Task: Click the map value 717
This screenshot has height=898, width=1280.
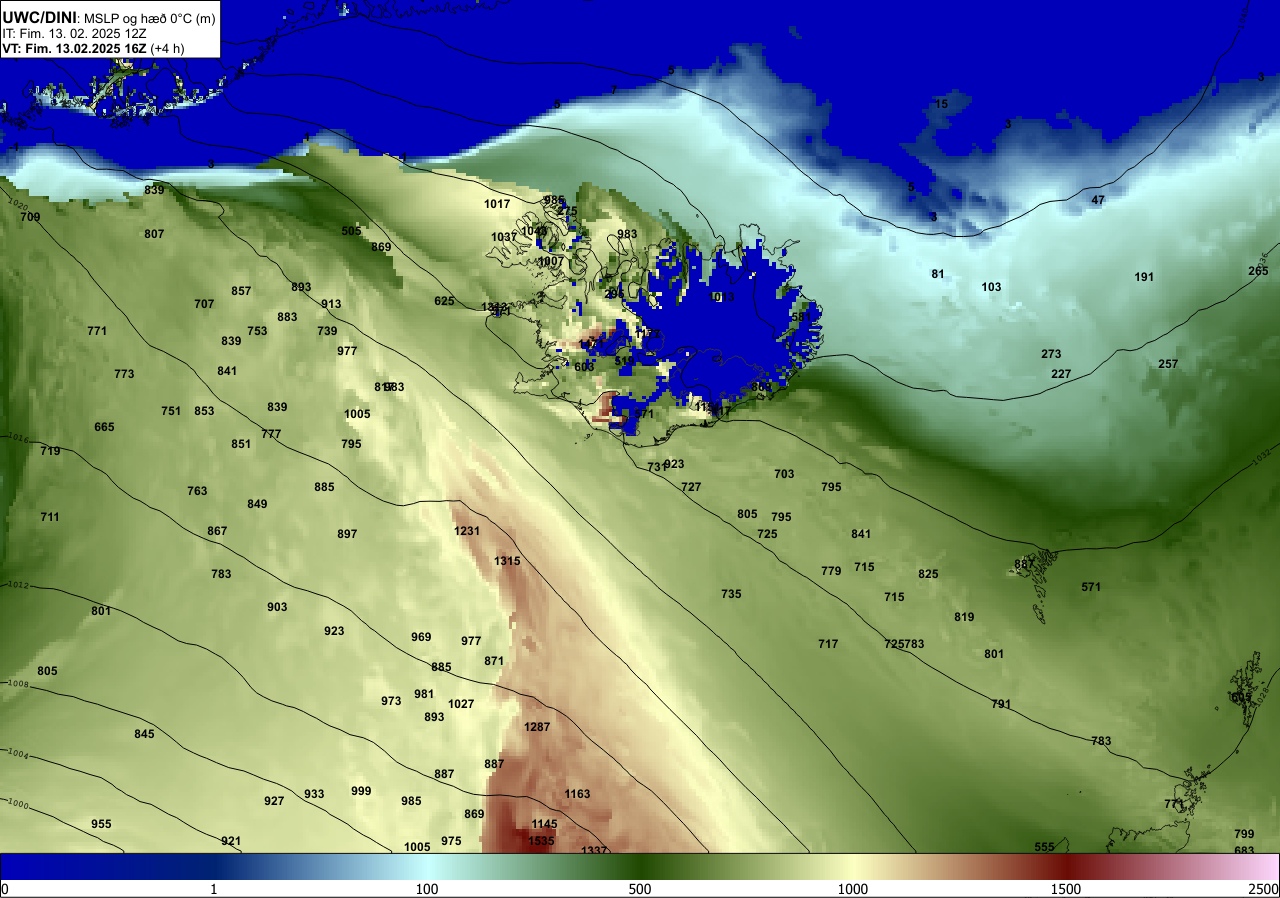Action: pos(828,644)
